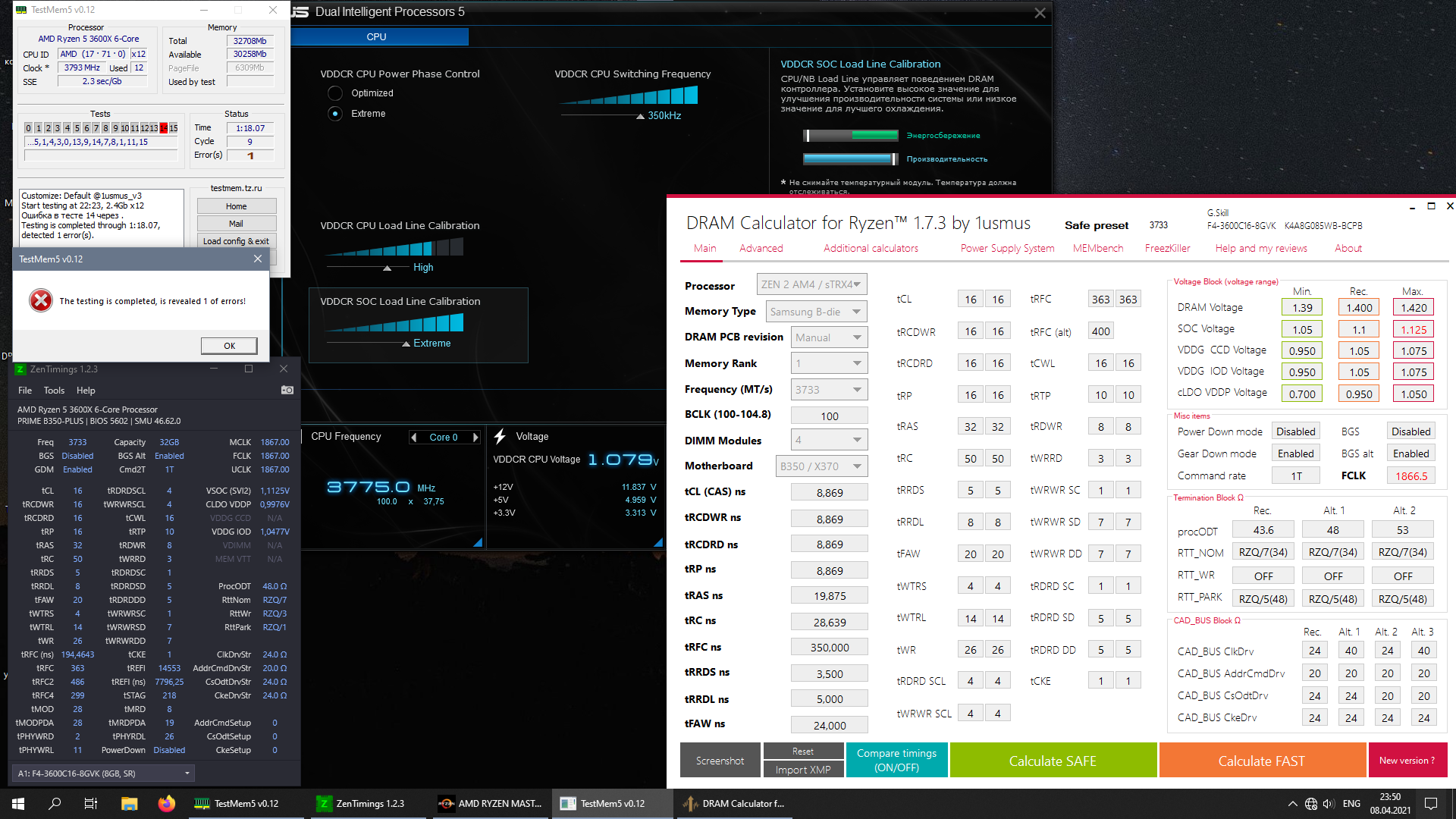The width and height of the screenshot is (1456, 819).
Task: Click the volume icon in the system tray
Action: point(1328,803)
